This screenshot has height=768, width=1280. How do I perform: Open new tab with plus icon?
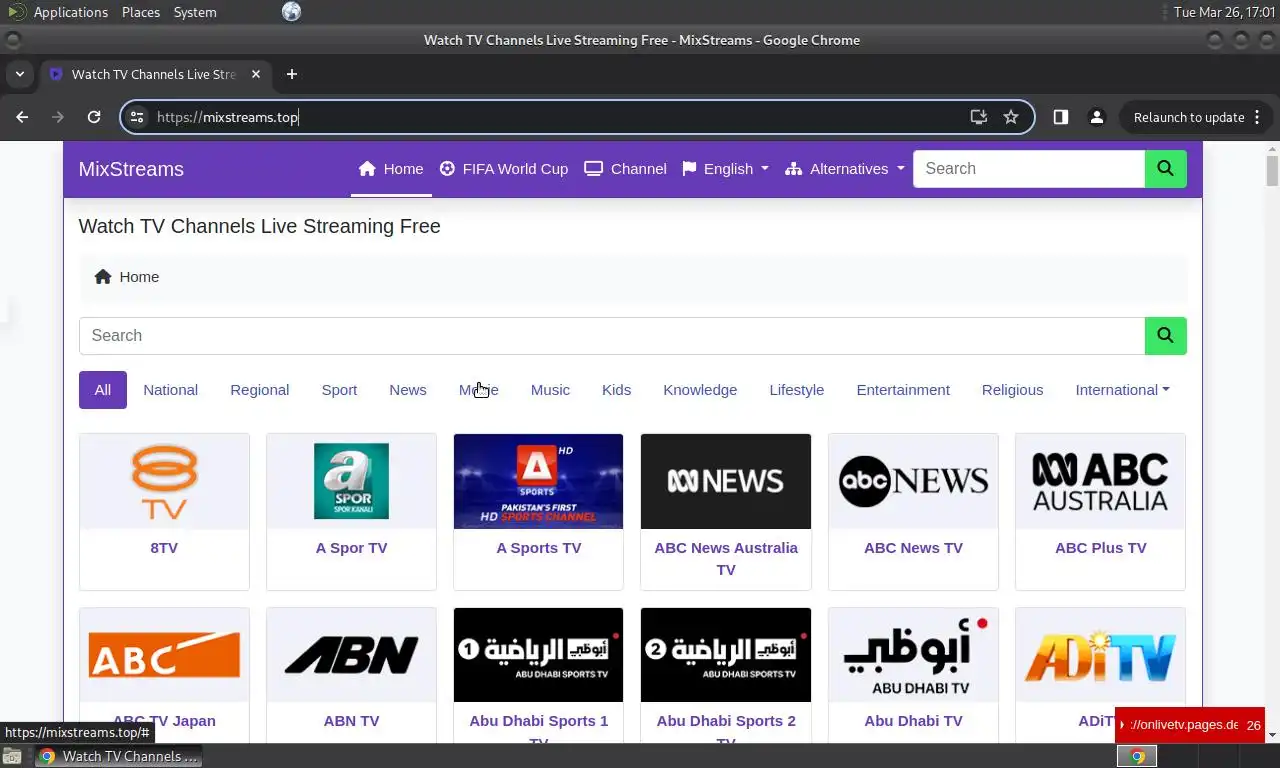pyautogui.click(x=292, y=74)
